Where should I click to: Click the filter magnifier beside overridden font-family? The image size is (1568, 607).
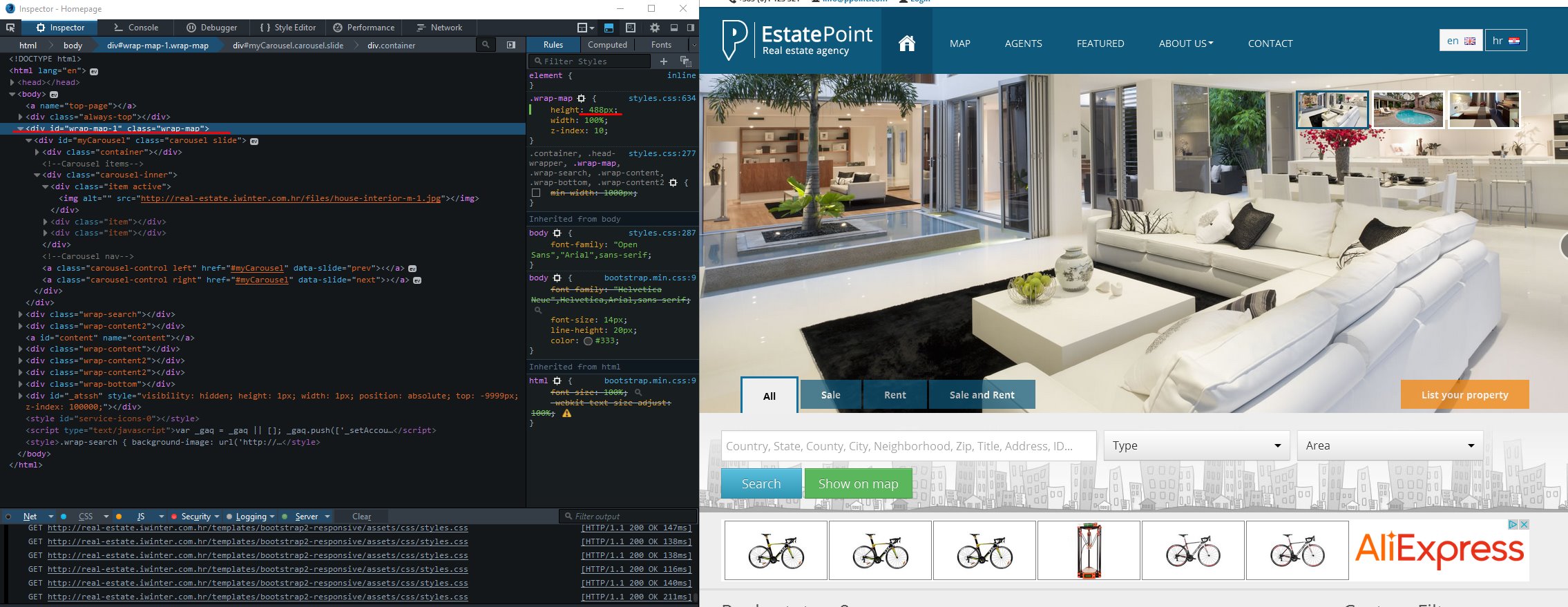click(538, 311)
